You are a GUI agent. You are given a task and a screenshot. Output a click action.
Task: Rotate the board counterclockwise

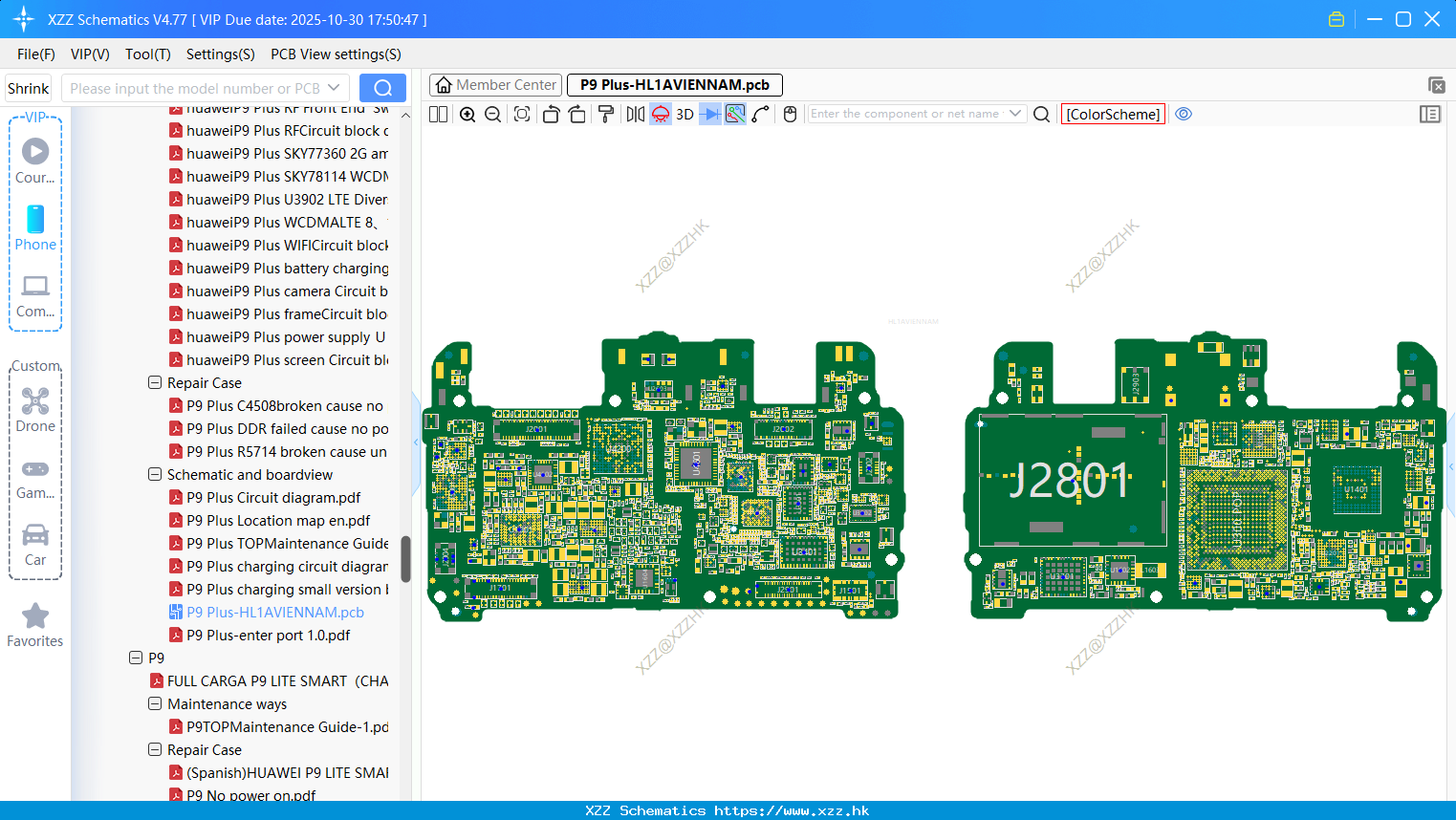pyautogui.click(x=551, y=115)
